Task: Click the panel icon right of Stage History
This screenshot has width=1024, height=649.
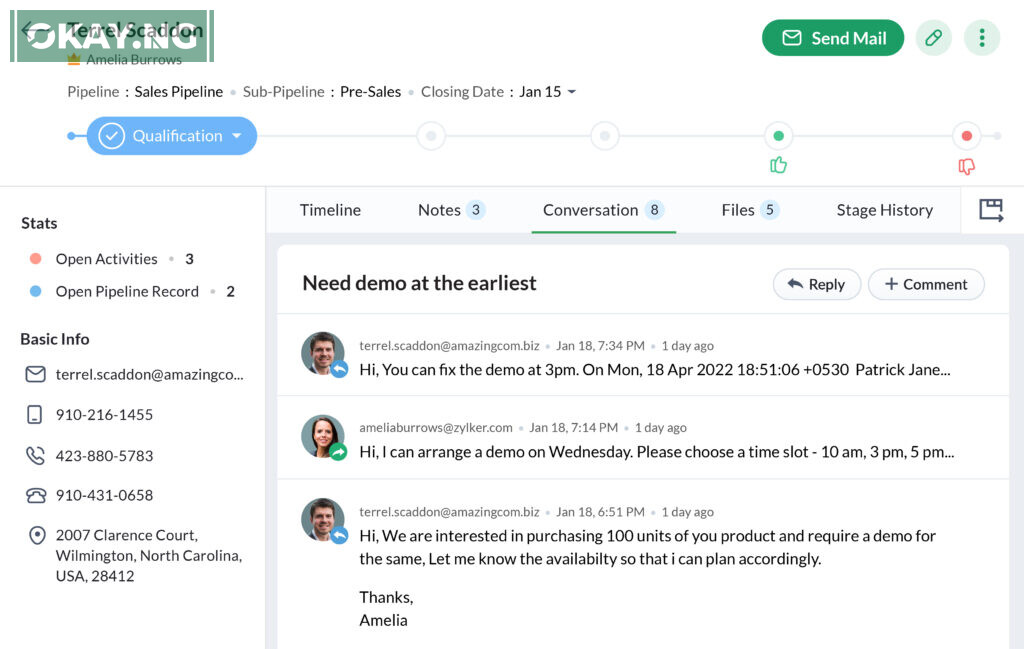Action: coord(990,210)
